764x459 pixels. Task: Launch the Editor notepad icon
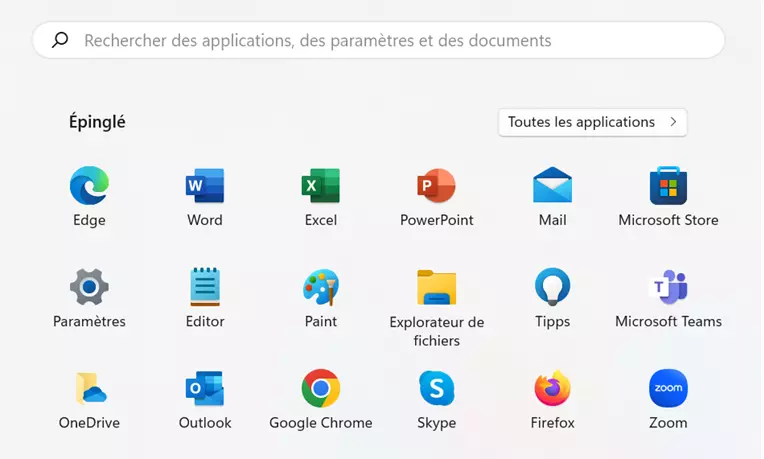click(205, 287)
